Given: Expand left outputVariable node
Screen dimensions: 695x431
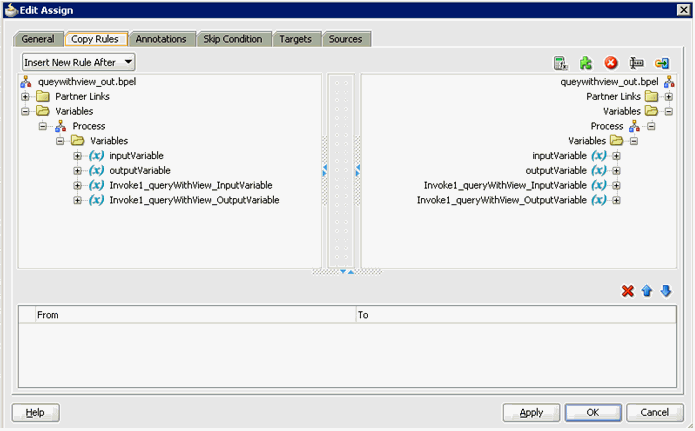Looking at the screenshot, I should coord(78,171).
